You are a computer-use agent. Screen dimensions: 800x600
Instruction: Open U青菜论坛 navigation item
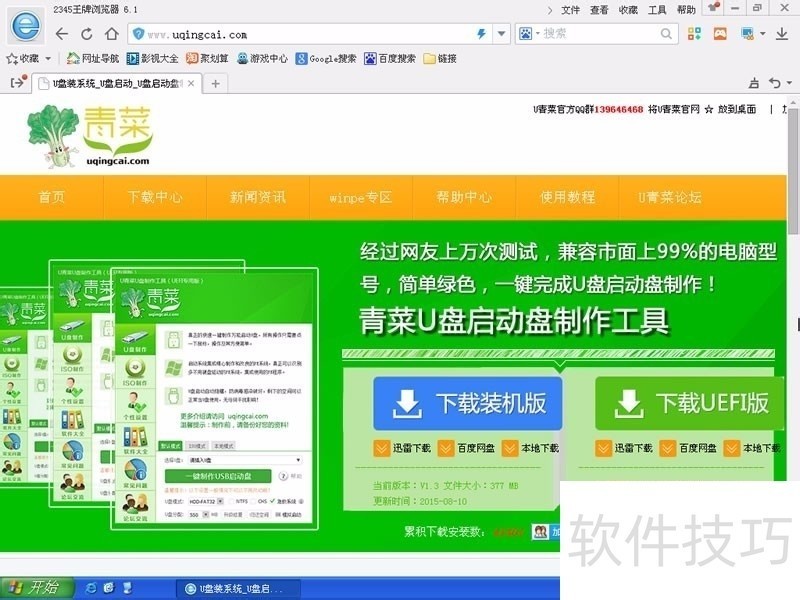click(x=670, y=197)
